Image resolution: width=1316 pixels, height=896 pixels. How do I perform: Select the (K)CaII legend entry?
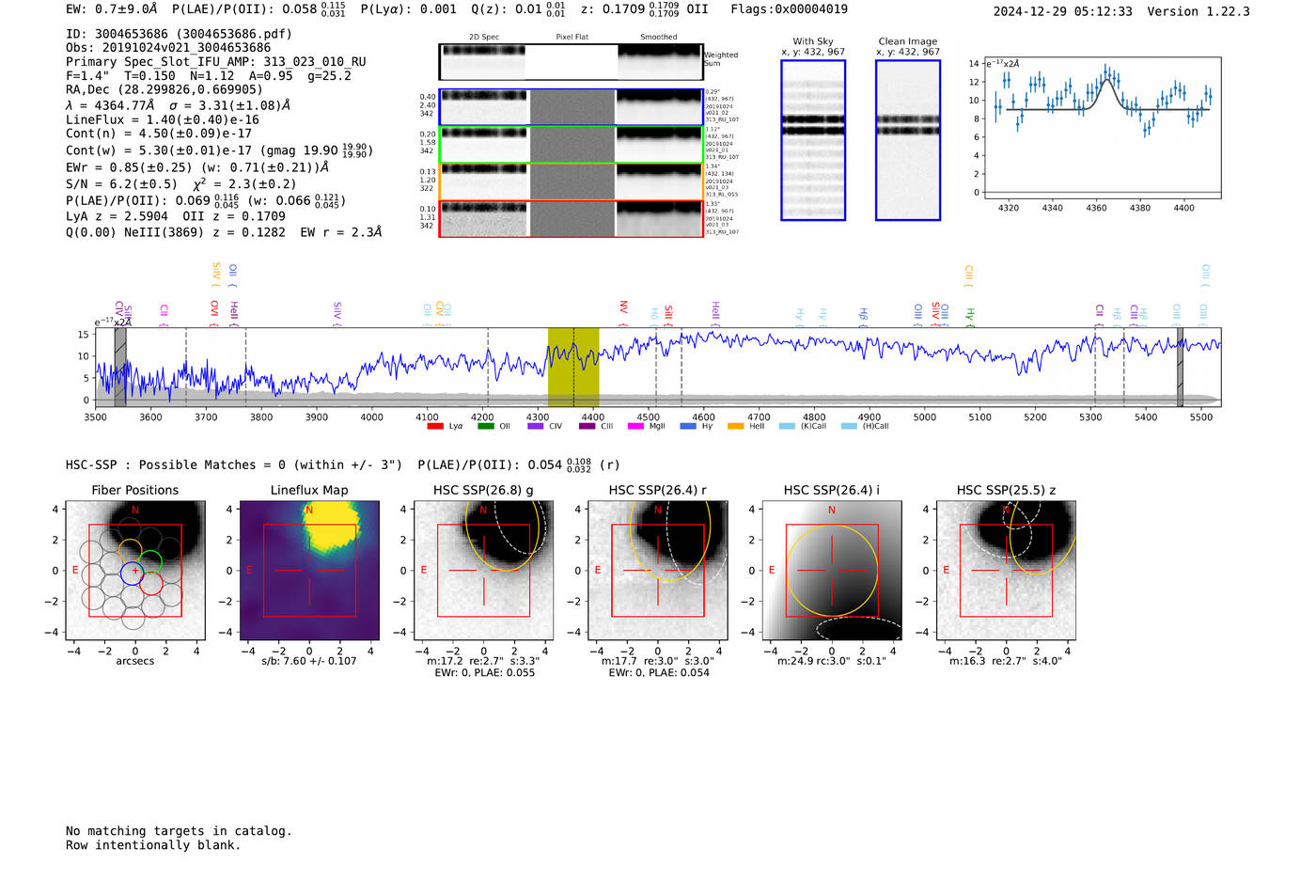click(802, 426)
